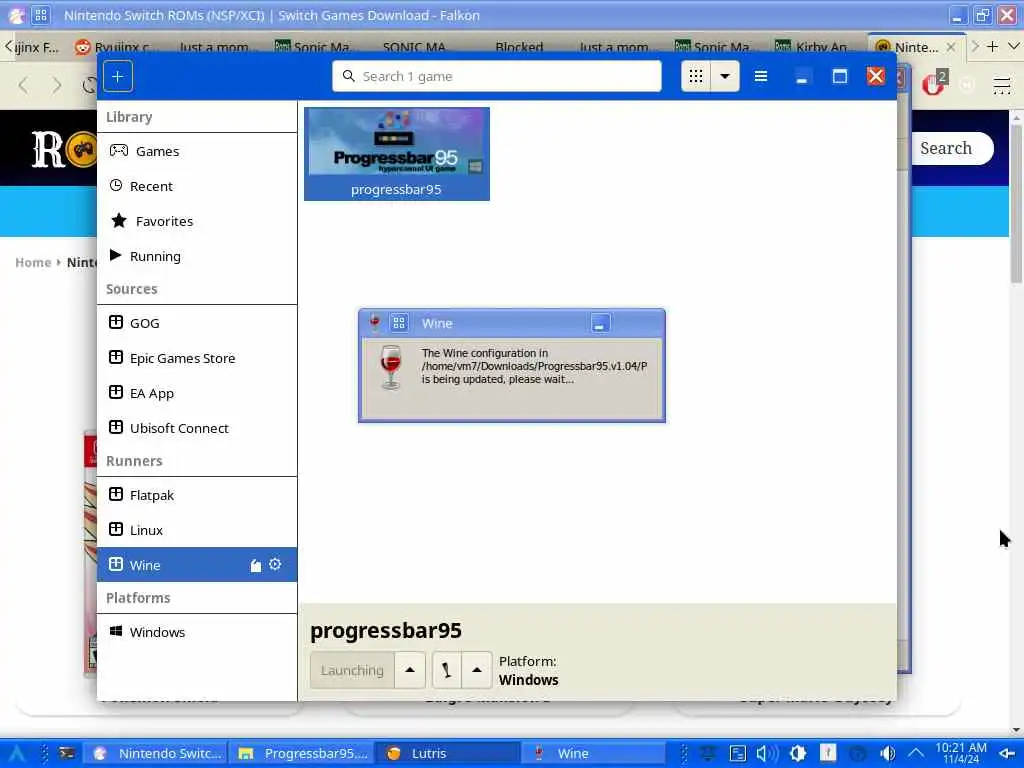Click the Wine dialog window menu icon
Screen dimensions: 1024x768
tap(399, 323)
